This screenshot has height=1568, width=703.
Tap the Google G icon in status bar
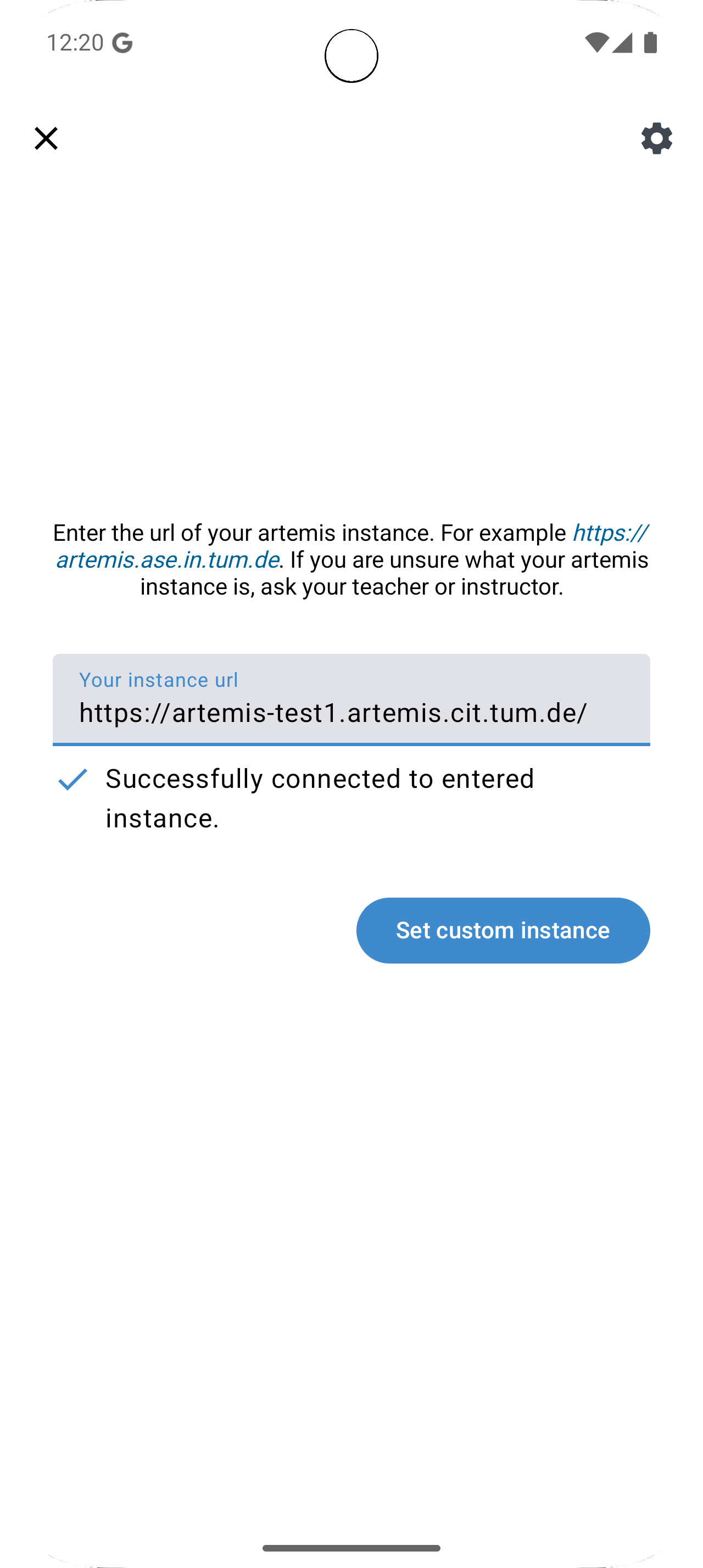click(x=122, y=42)
